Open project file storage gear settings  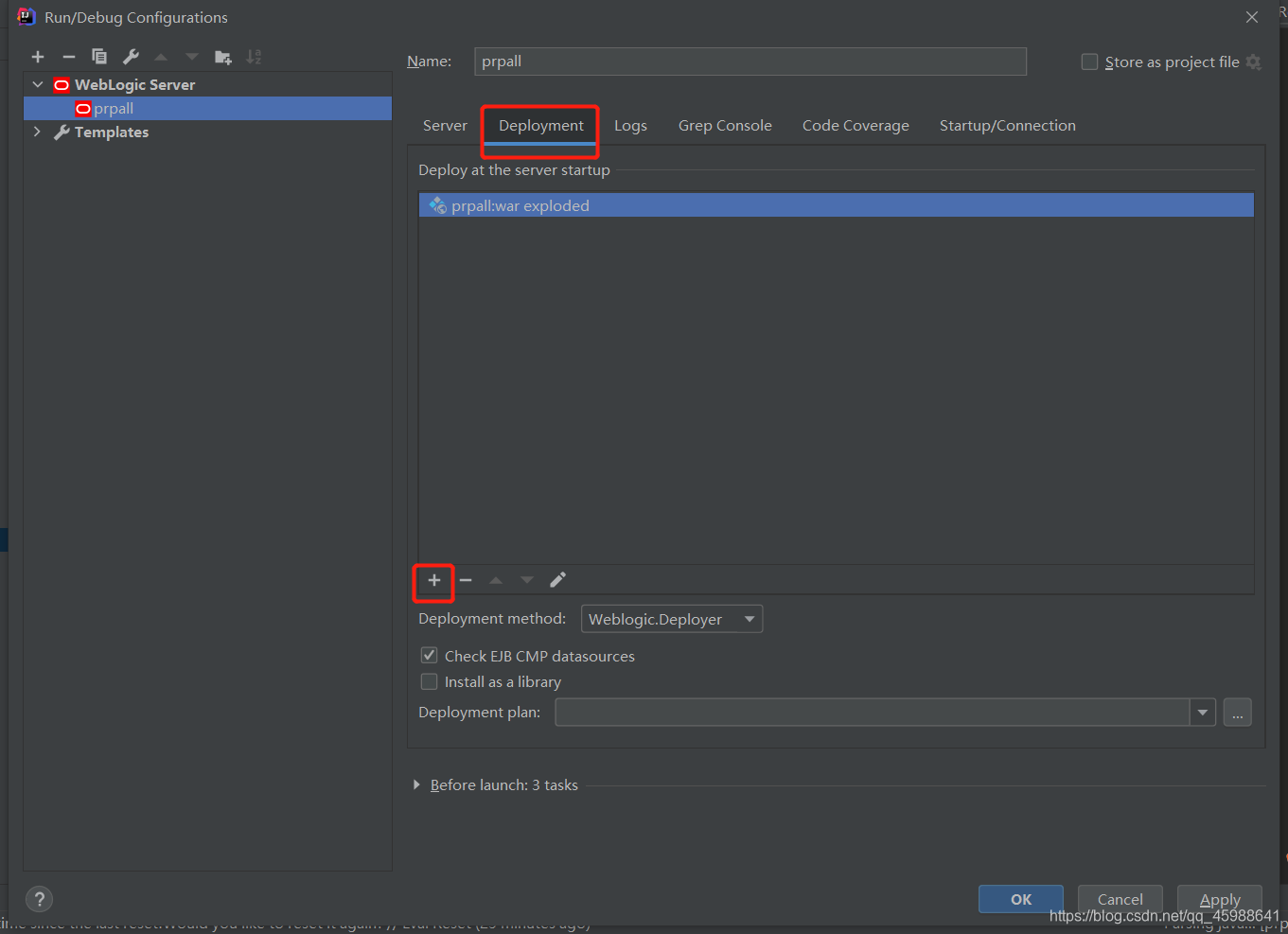[x=1254, y=62]
